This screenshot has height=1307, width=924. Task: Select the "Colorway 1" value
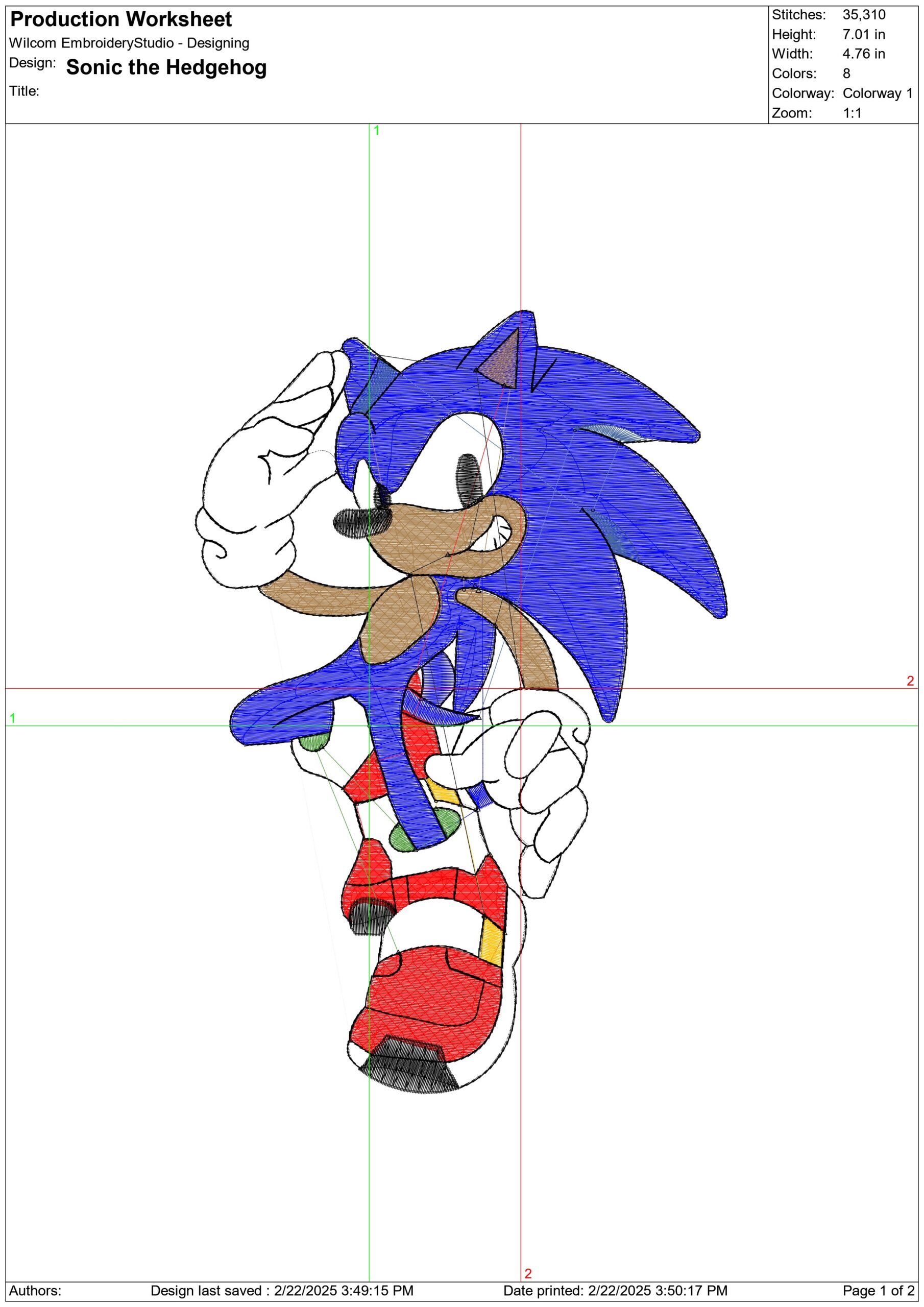click(878, 93)
